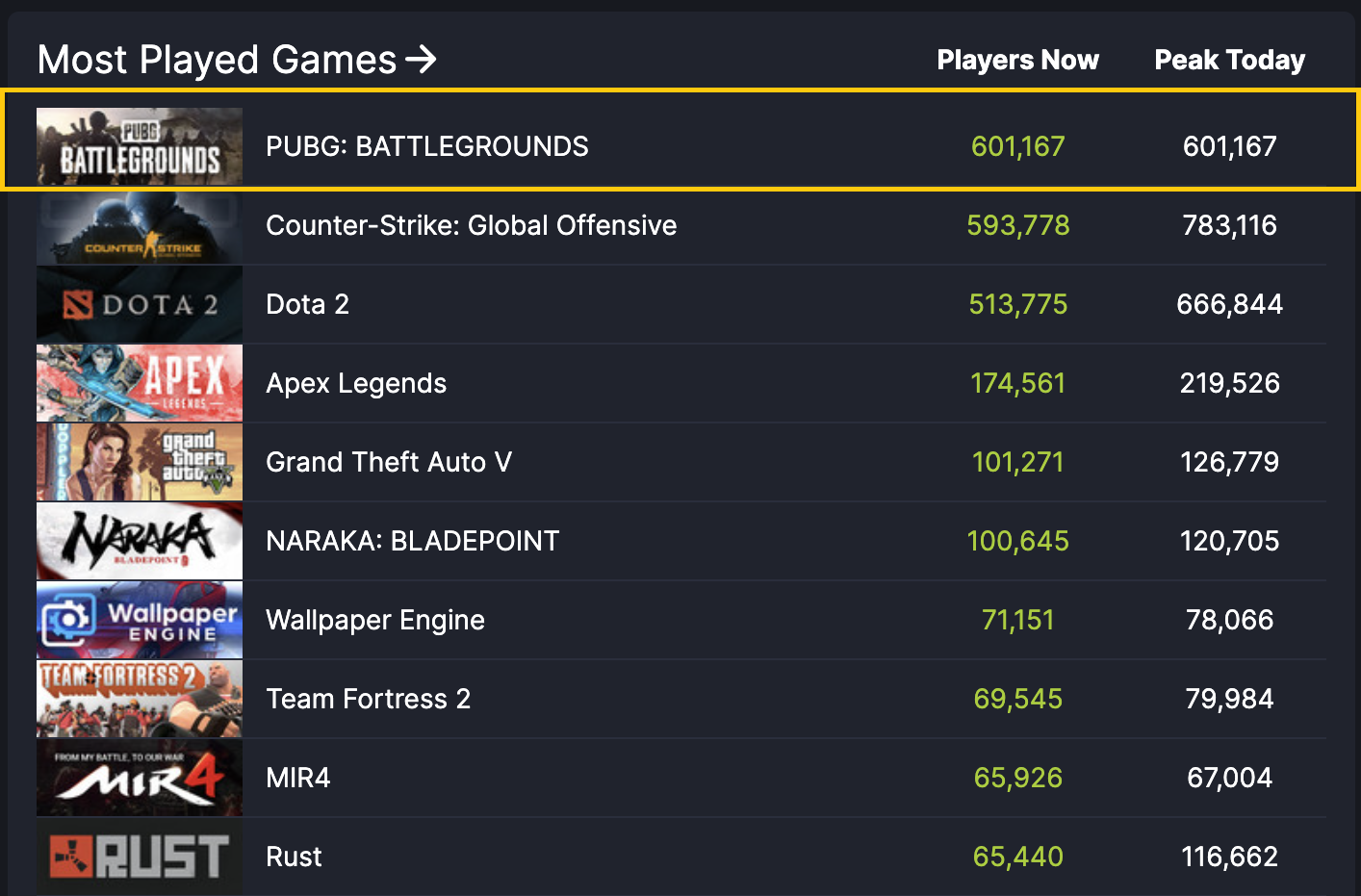Open the Most Played Games arrow
The width and height of the screenshot is (1361, 896).
(x=421, y=60)
